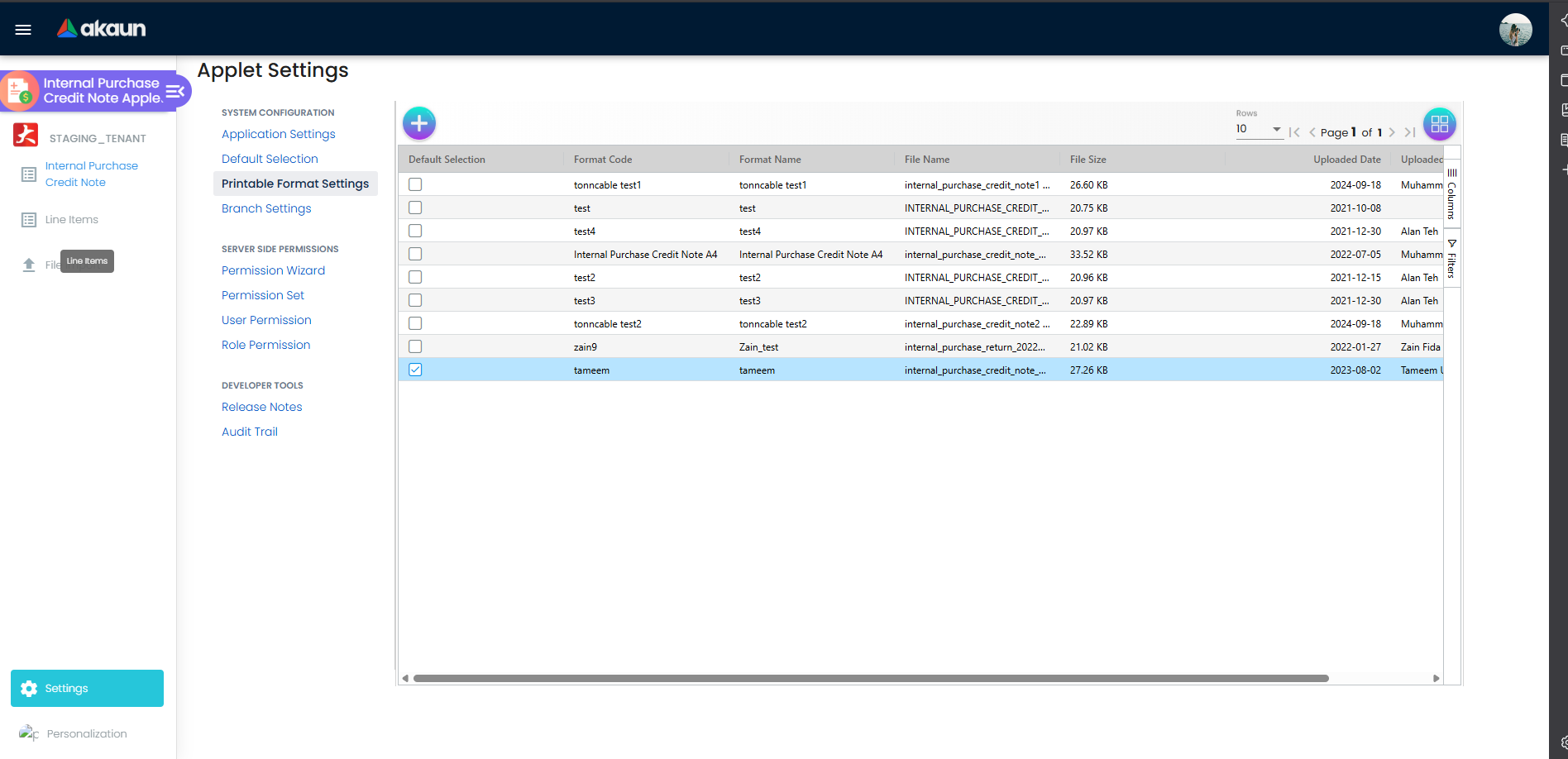This screenshot has height=759, width=1568.
Task: Select internal_purchase_return_2022 file name cell
Action: point(975,347)
